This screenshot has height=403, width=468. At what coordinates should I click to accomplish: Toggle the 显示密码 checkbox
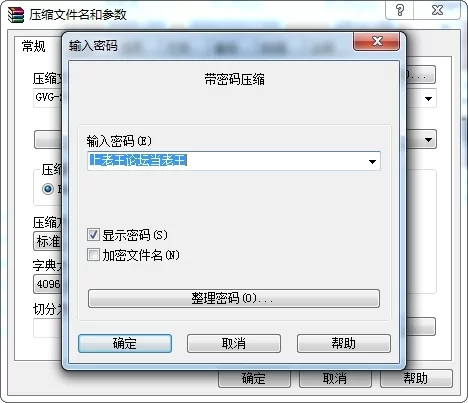coord(93,235)
